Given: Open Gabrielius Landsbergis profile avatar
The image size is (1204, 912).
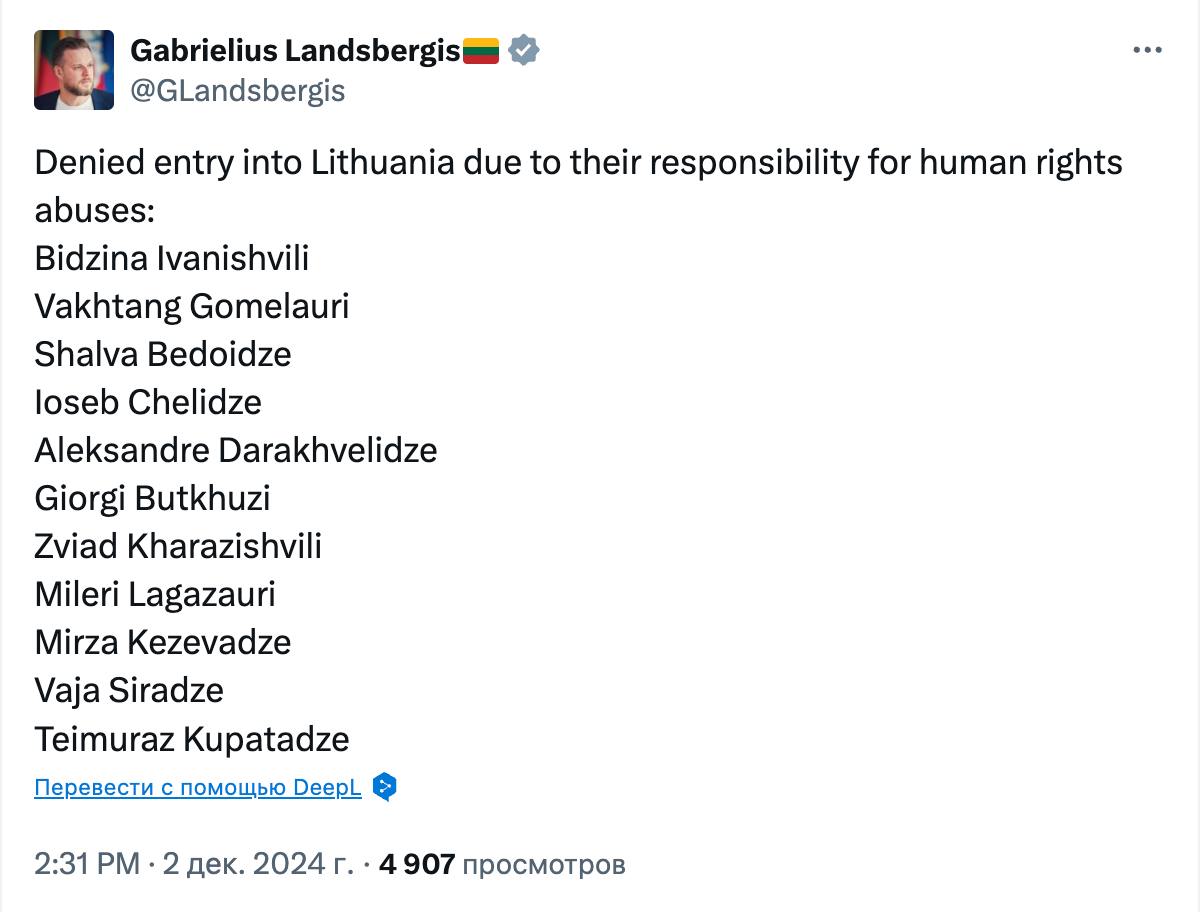Looking at the screenshot, I should pyautogui.click(x=74, y=70).
